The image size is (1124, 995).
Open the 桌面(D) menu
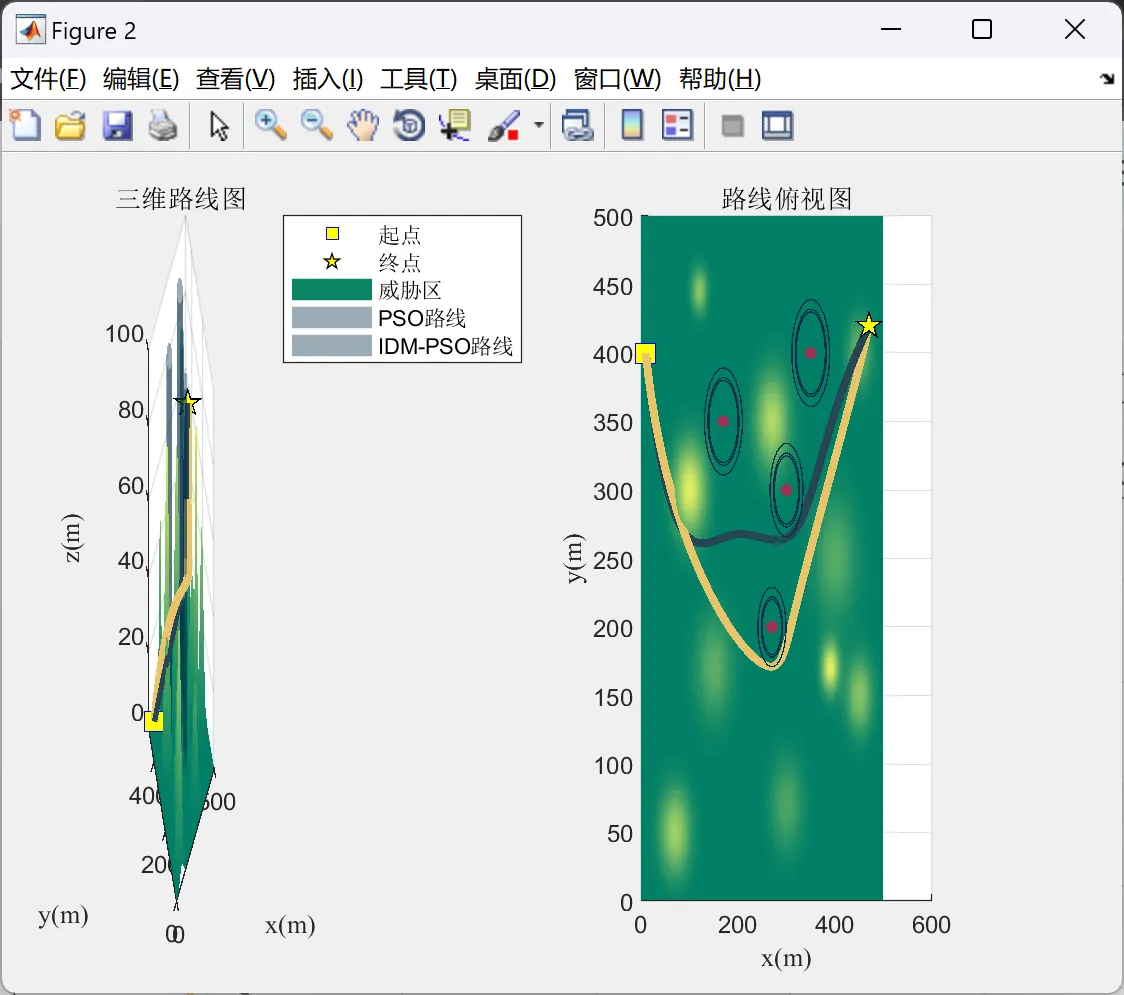point(515,79)
